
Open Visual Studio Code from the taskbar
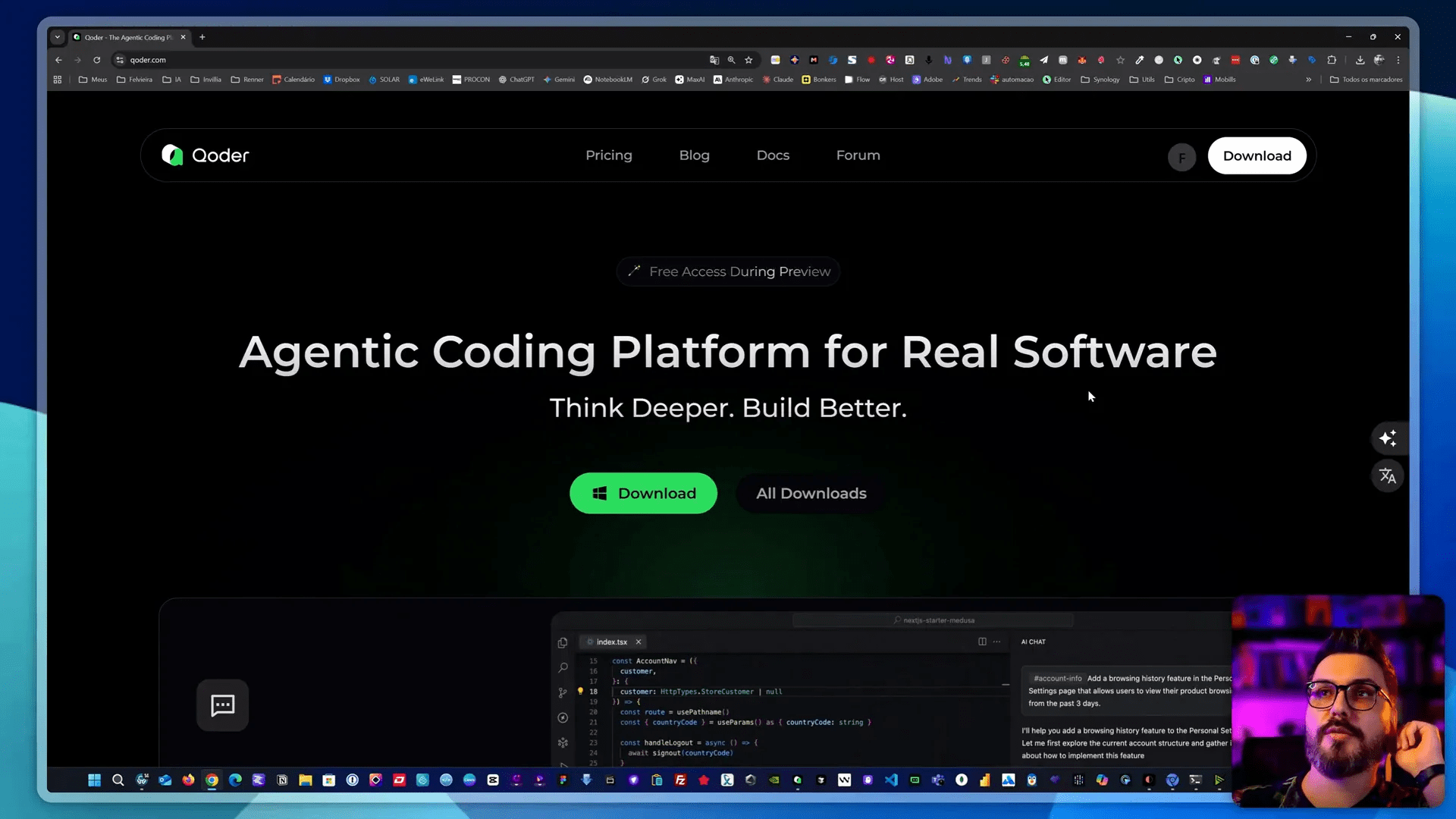click(x=891, y=780)
